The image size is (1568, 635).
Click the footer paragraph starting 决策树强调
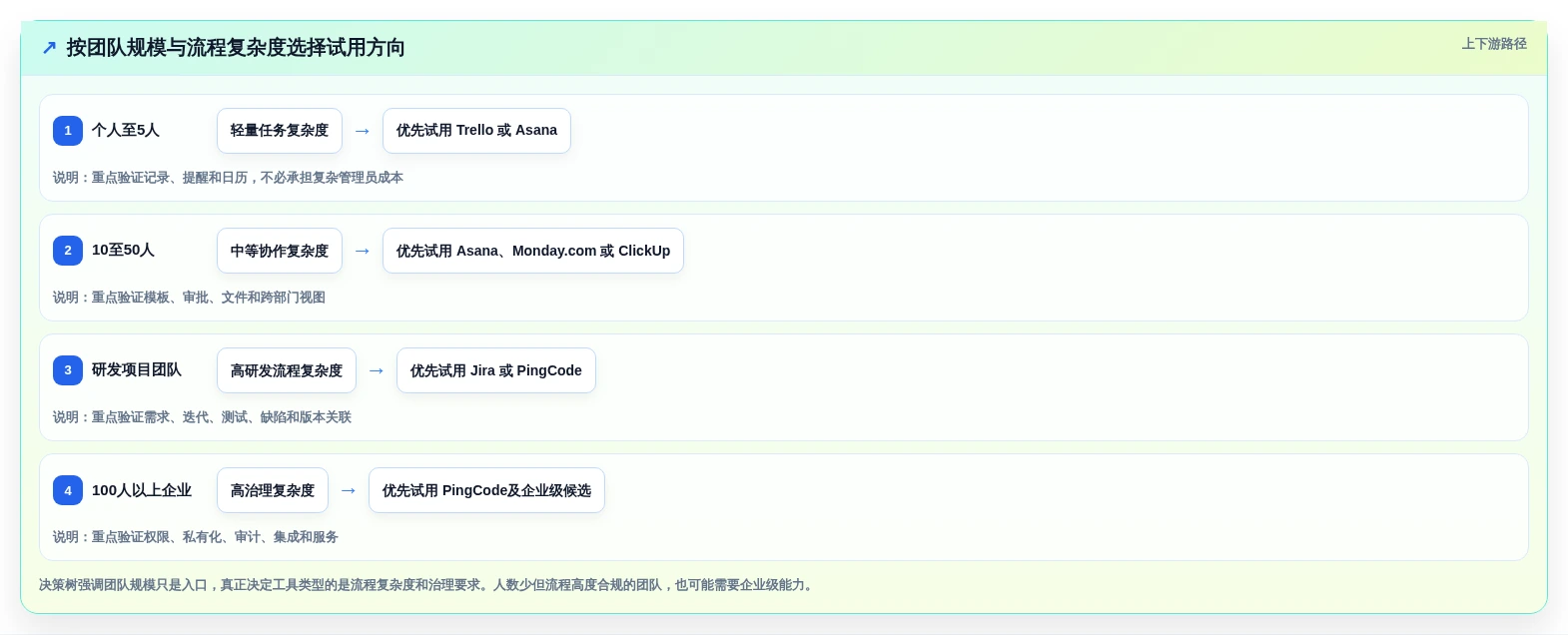[427, 585]
